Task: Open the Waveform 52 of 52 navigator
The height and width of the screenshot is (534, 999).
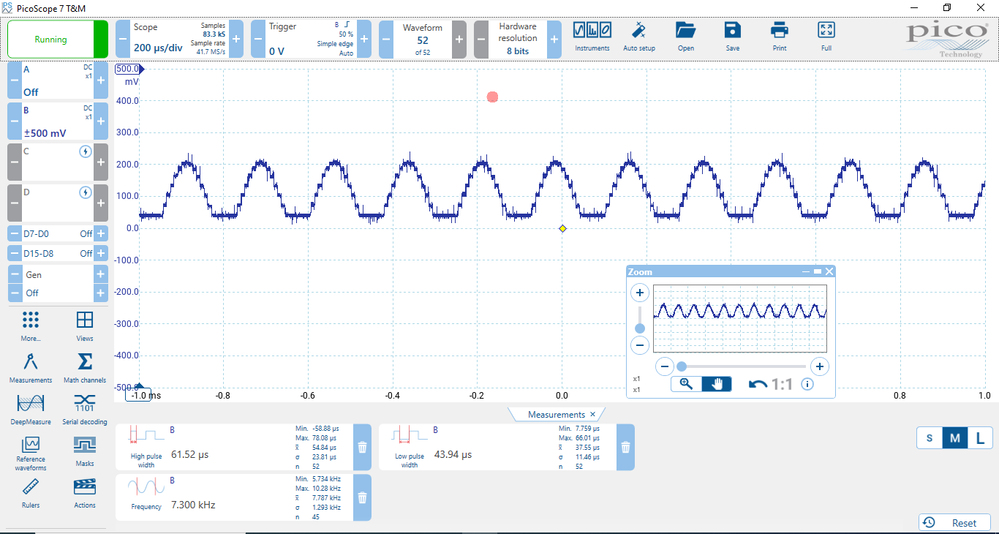Action: click(422, 39)
